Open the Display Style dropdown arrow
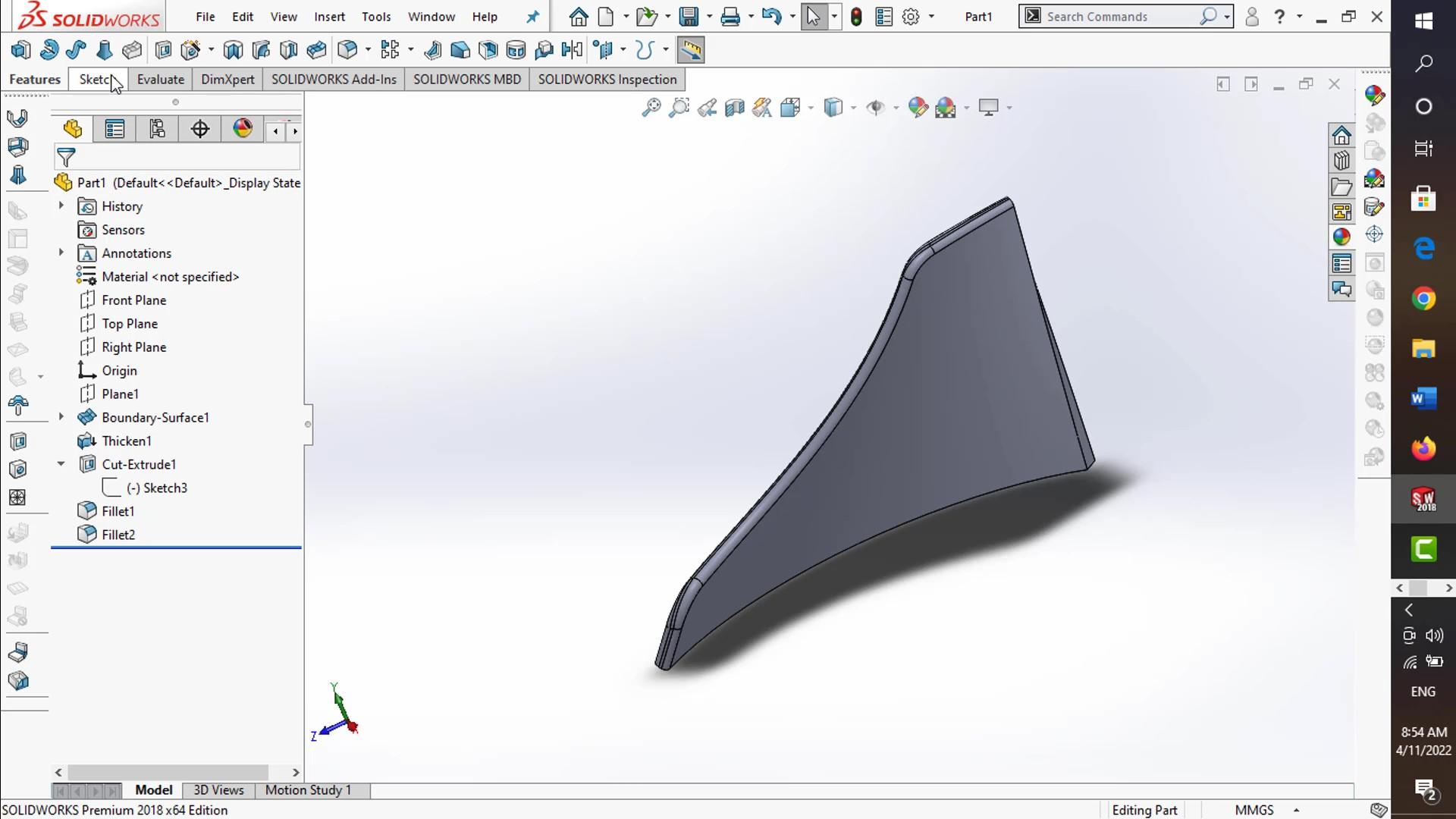Viewport: 1456px width, 819px height. 853,108
